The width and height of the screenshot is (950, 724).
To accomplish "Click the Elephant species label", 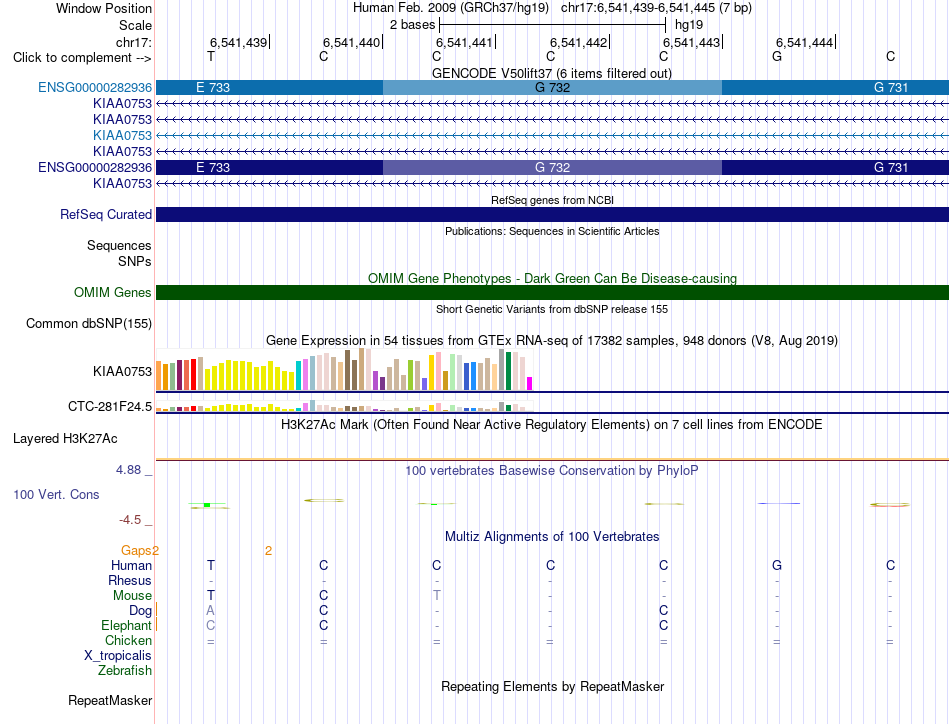I will [127, 626].
